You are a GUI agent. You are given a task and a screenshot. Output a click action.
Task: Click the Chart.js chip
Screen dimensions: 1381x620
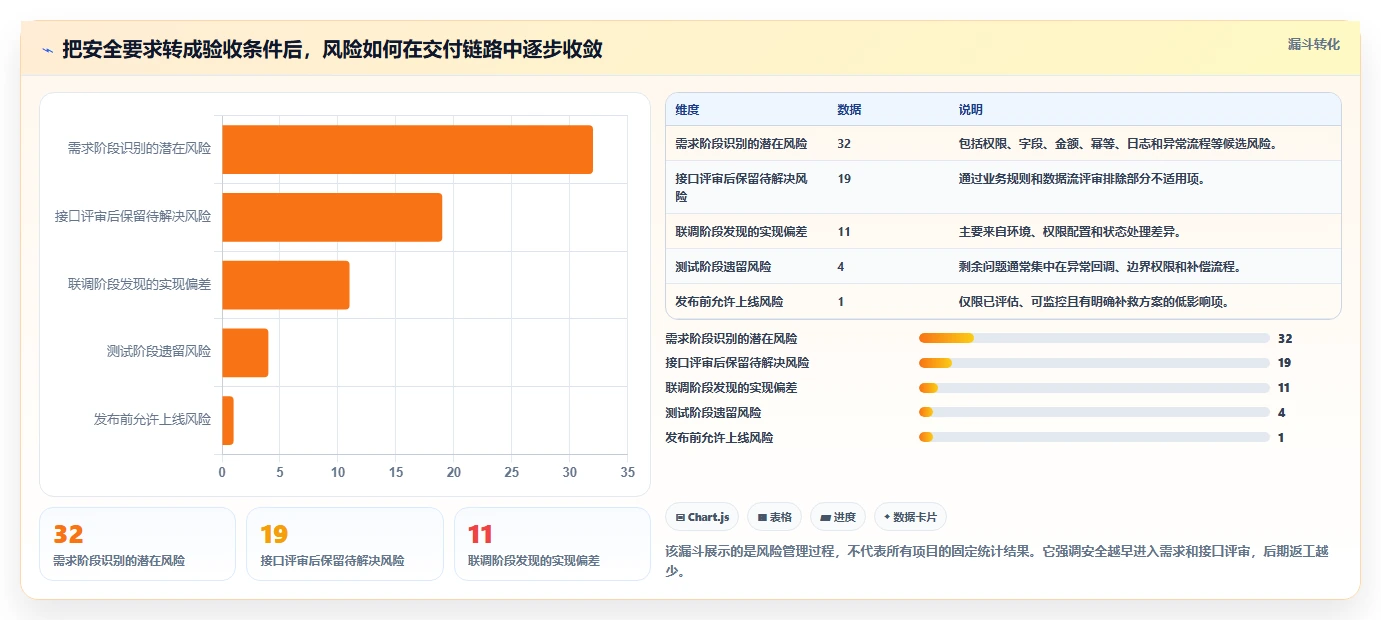click(703, 517)
